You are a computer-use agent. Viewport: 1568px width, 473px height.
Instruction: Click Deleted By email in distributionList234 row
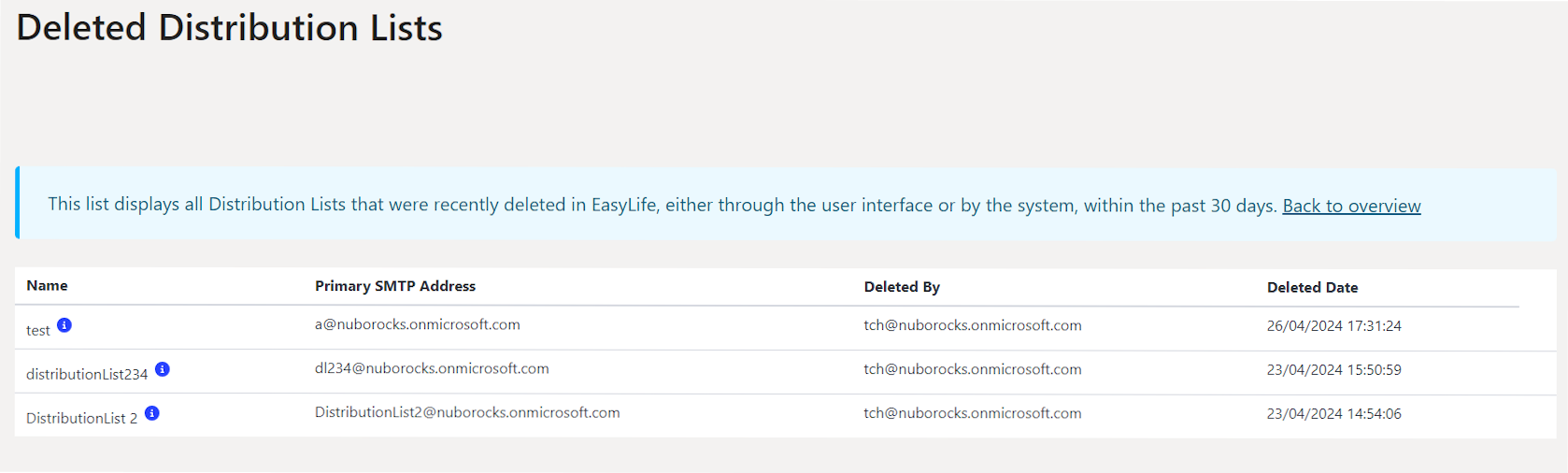pyautogui.click(x=973, y=369)
